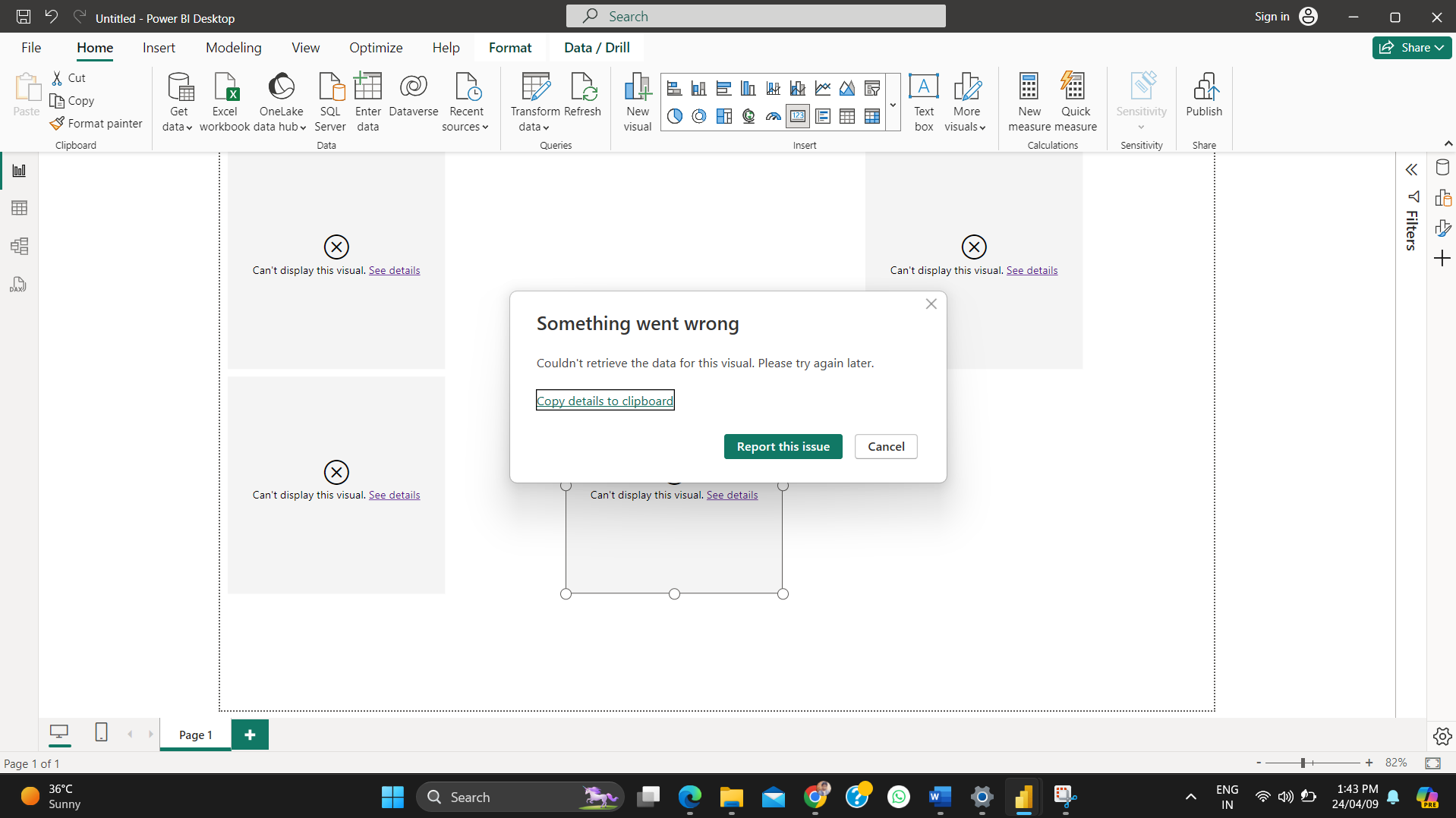Open Table view in left sidebar
Viewport: 1456px width, 818px height.
(x=19, y=208)
